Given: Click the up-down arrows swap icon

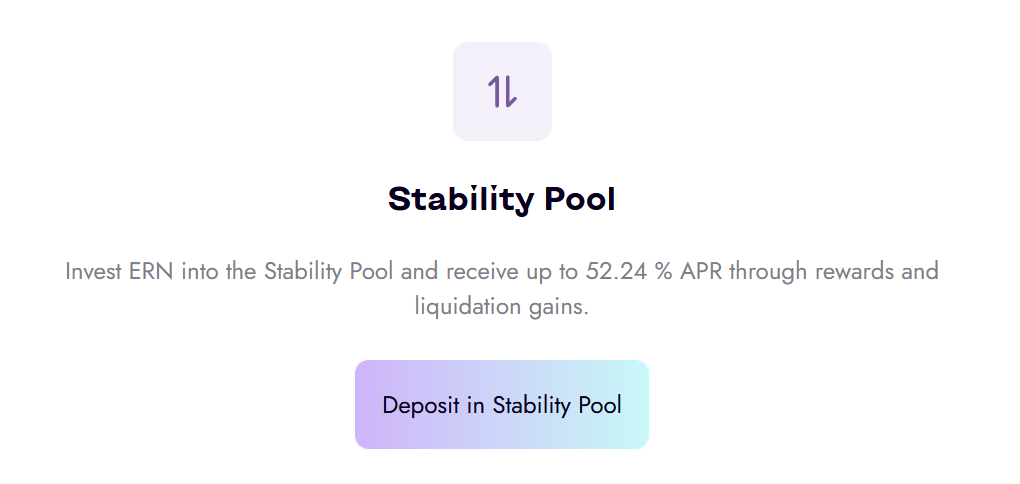Looking at the screenshot, I should [502, 91].
